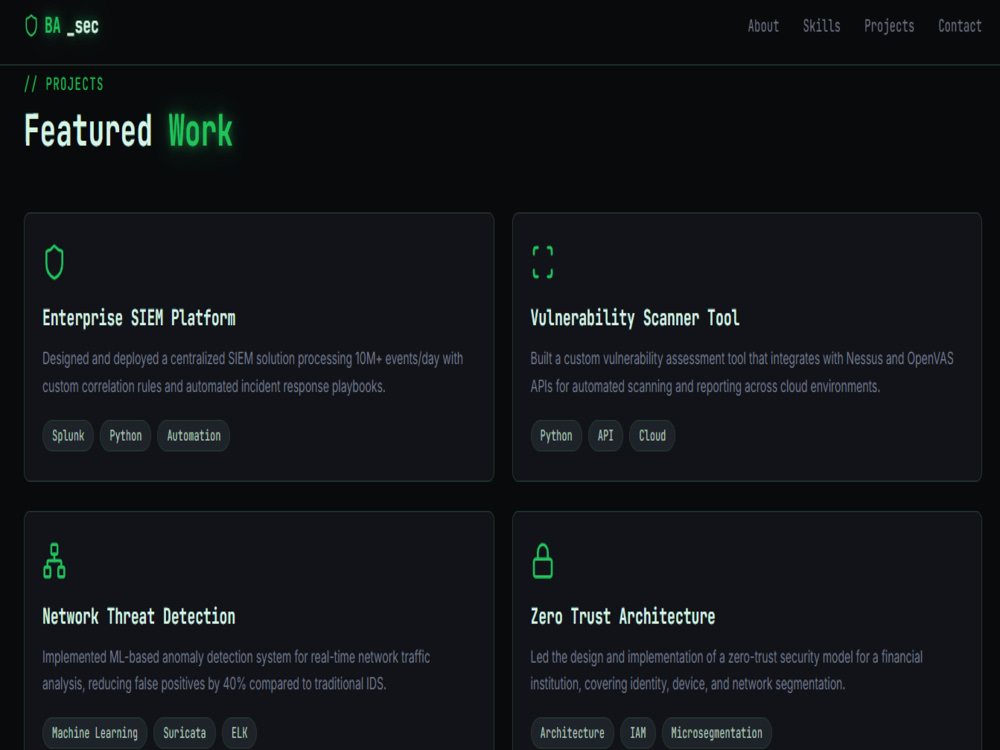The width and height of the screenshot is (1000, 750).
Task: Click the SIEM description mentioning 10M+ events/day
Action: pyautogui.click(x=253, y=372)
